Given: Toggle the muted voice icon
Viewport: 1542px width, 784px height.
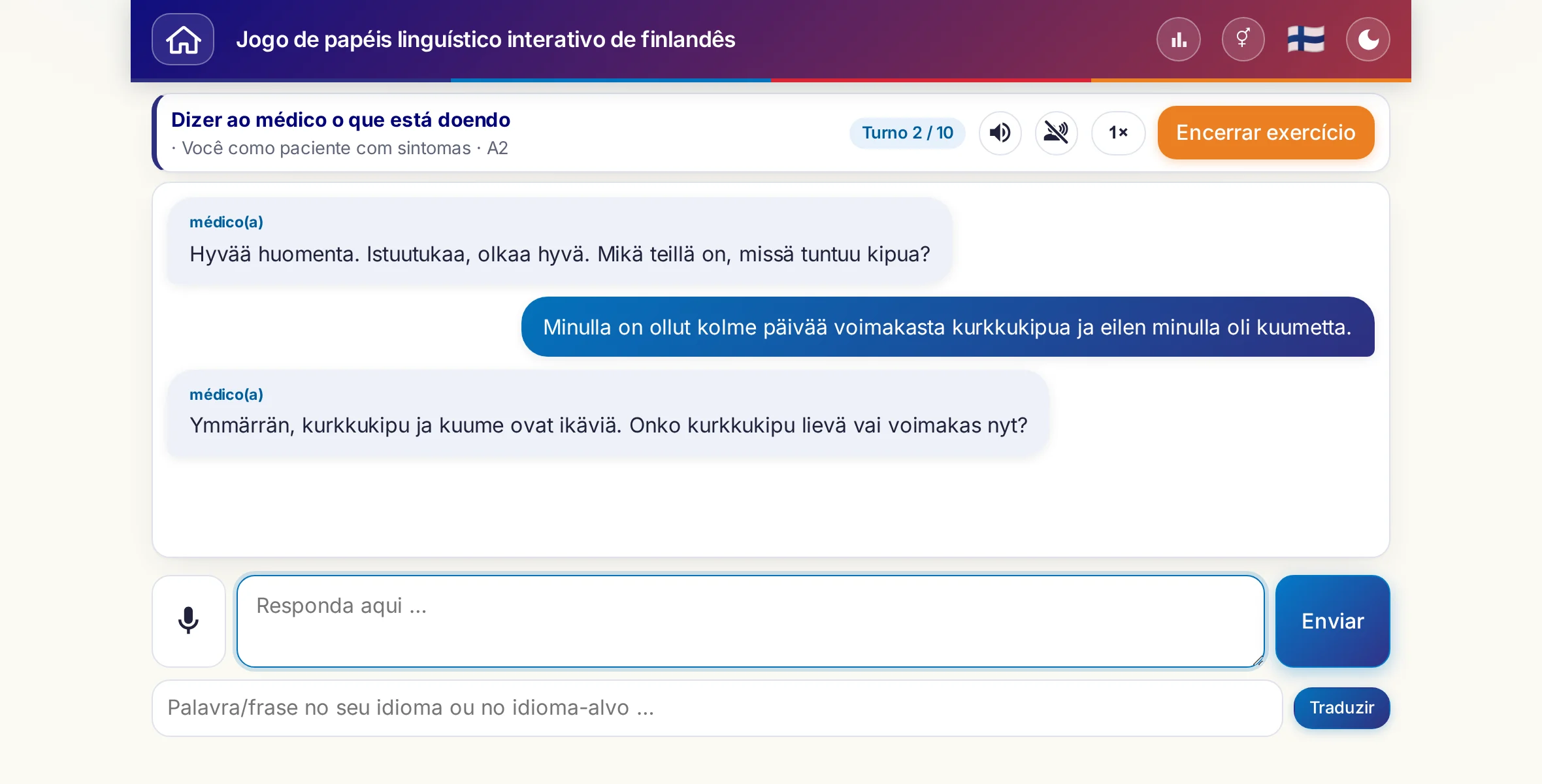Looking at the screenshot, I should point(1056,133).
